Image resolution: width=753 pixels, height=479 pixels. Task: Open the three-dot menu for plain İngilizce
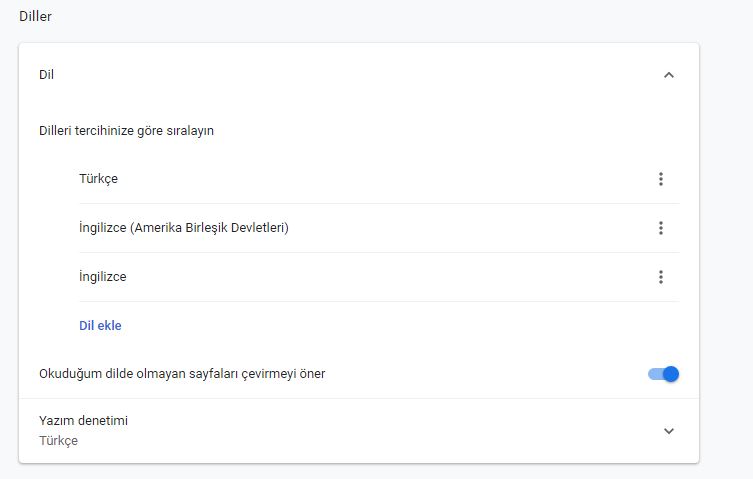[x=660, y=277]
